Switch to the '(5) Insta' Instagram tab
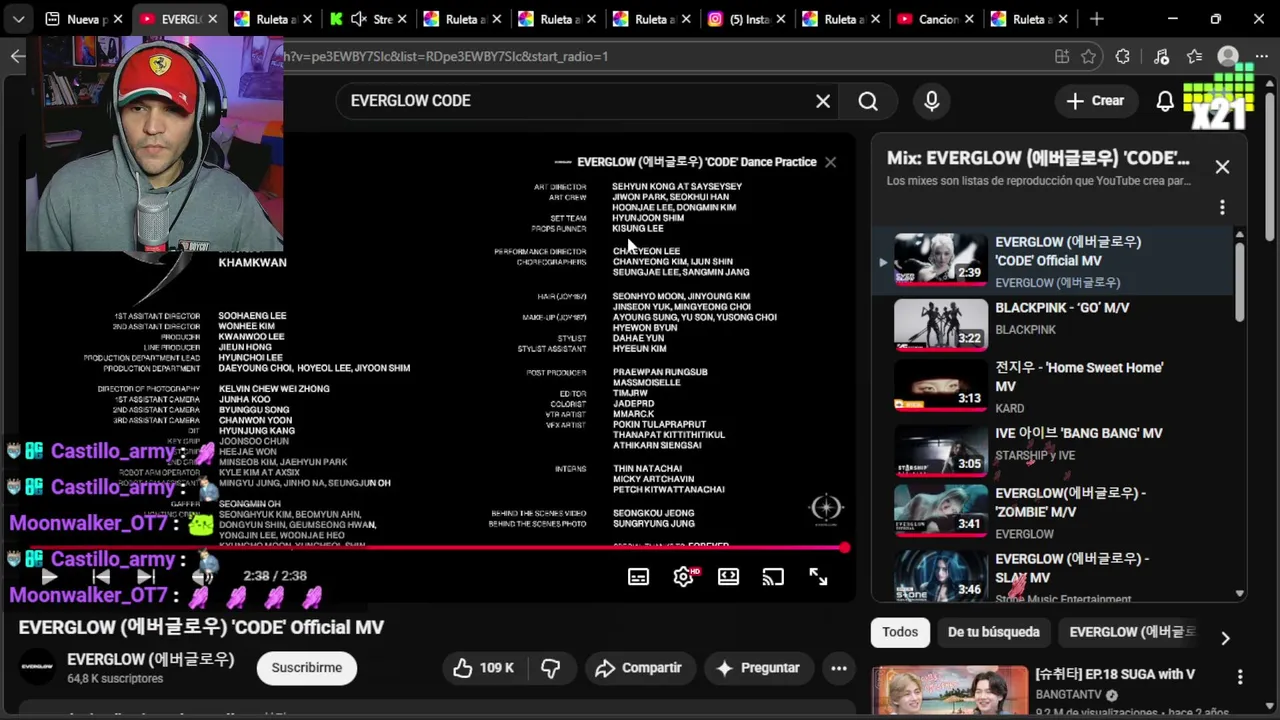This screenshot has height=720, width=1280. (x=744, y=19)
